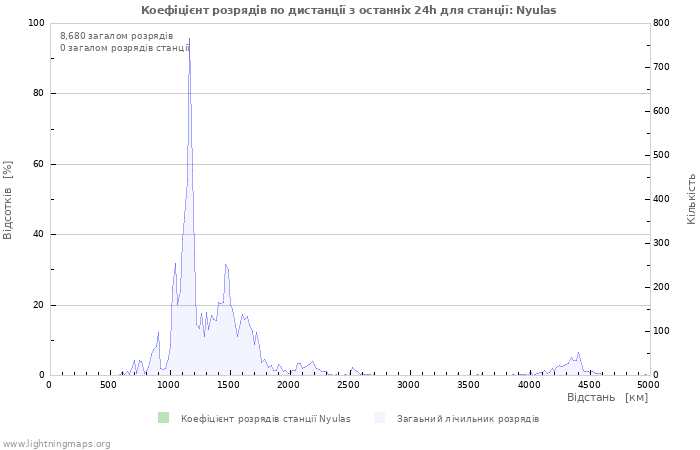Viewport: 700px width, 450px height.
Task: Click the '8,680 загалом розрядів' annotation
Action: [117, 36]
